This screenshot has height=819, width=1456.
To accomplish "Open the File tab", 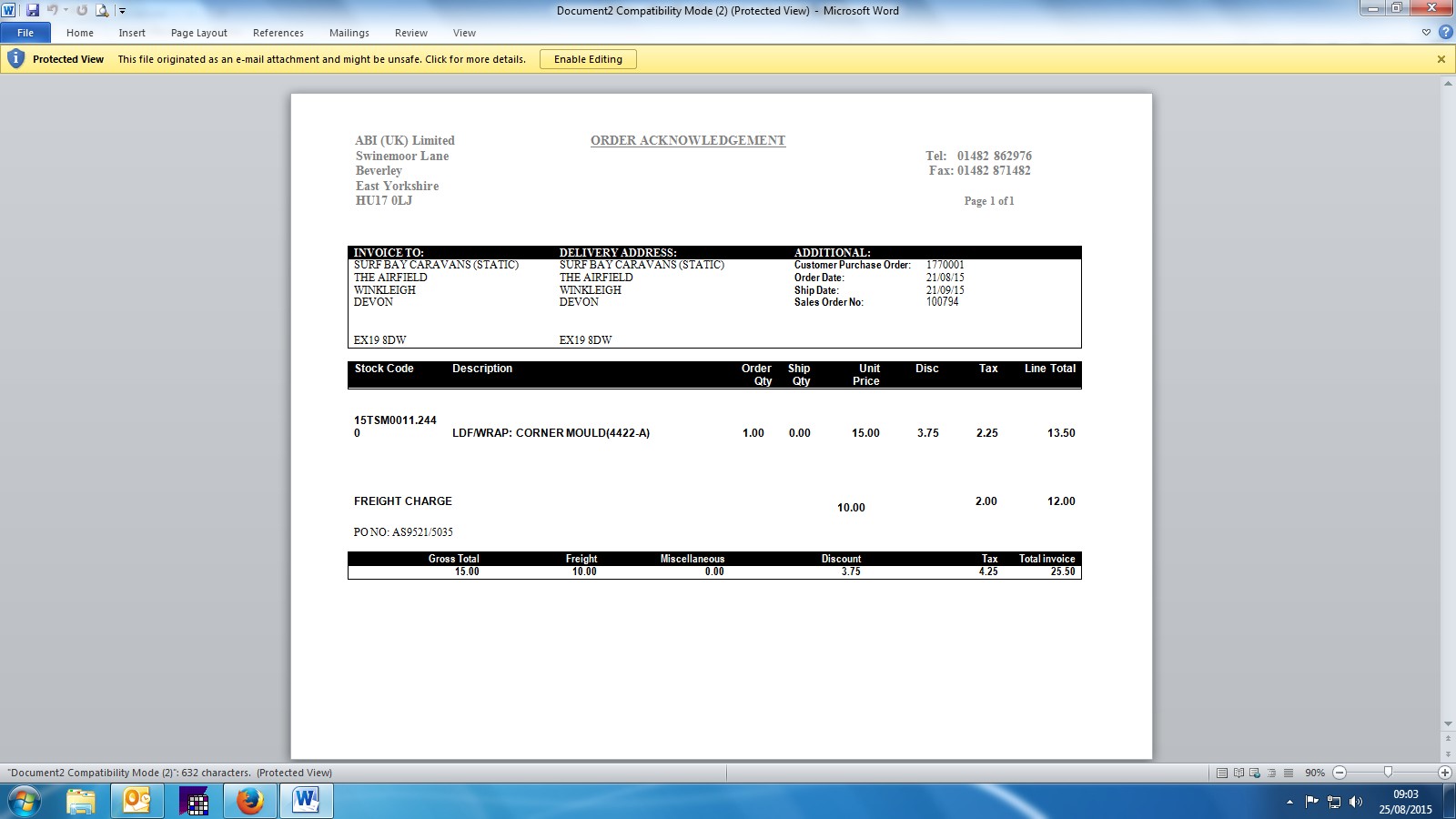I will coord(25,33).
